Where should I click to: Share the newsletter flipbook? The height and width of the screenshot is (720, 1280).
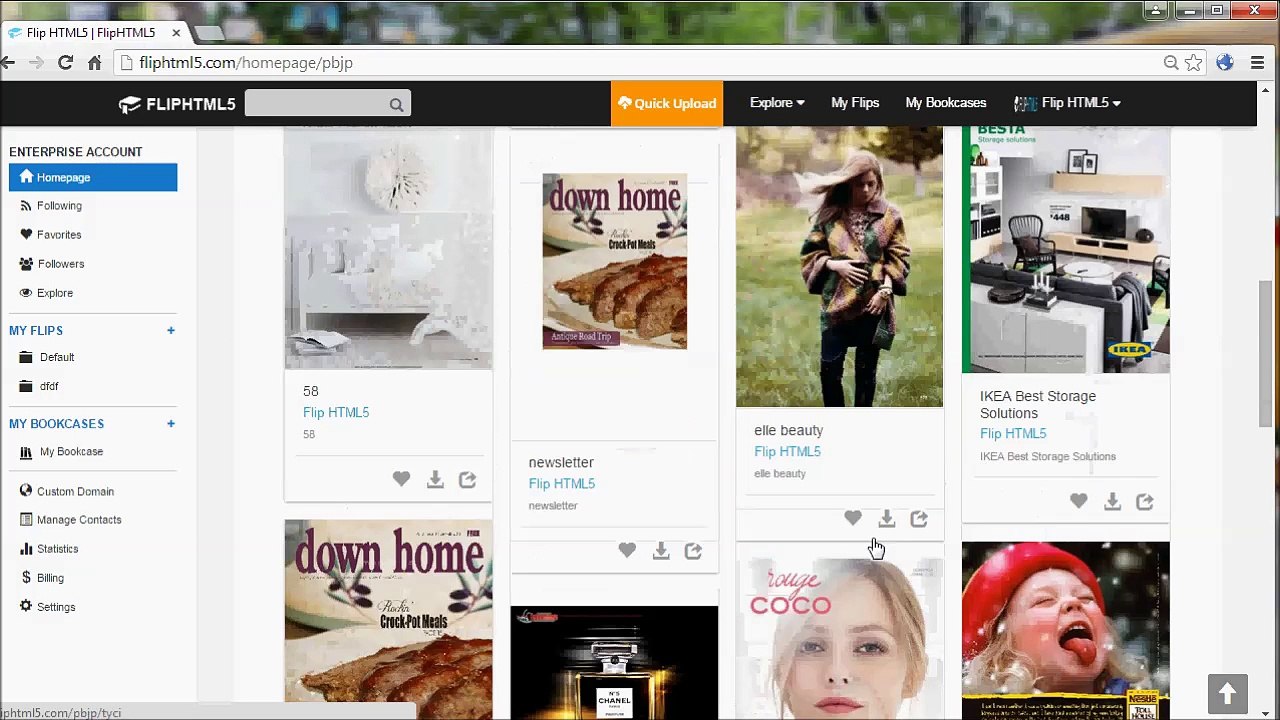pyautogui.click(x=693, y=551)
